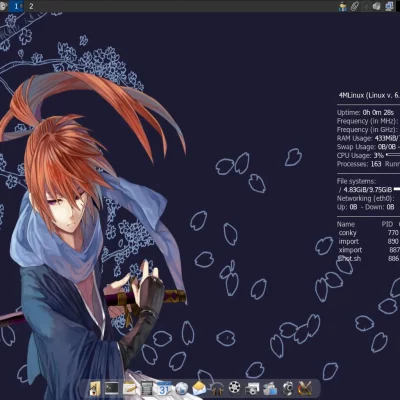
Task: Click the 'import' process row with PID 890
Action: click(368, 241)
